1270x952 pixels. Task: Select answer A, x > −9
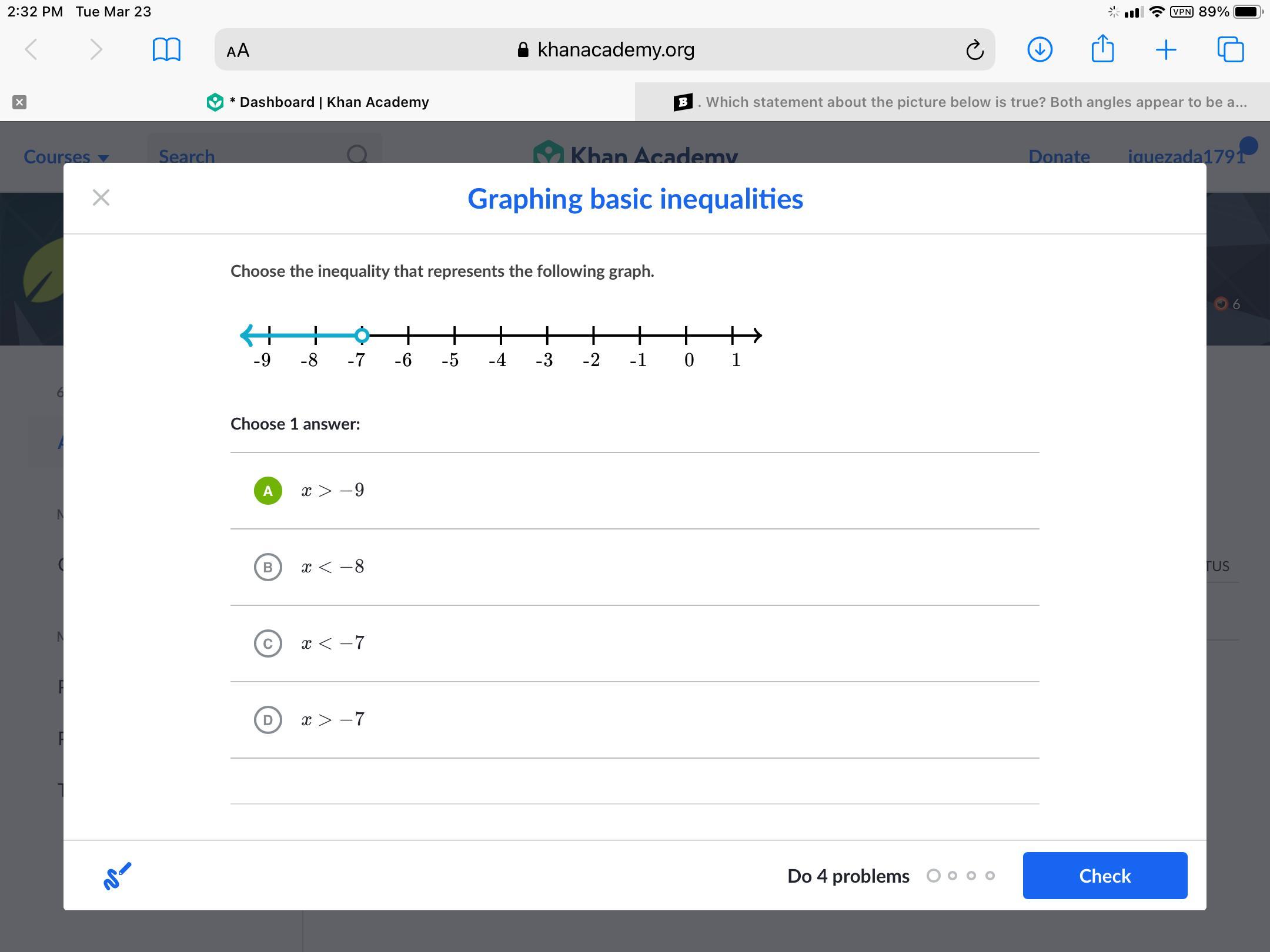pos(268,491)
